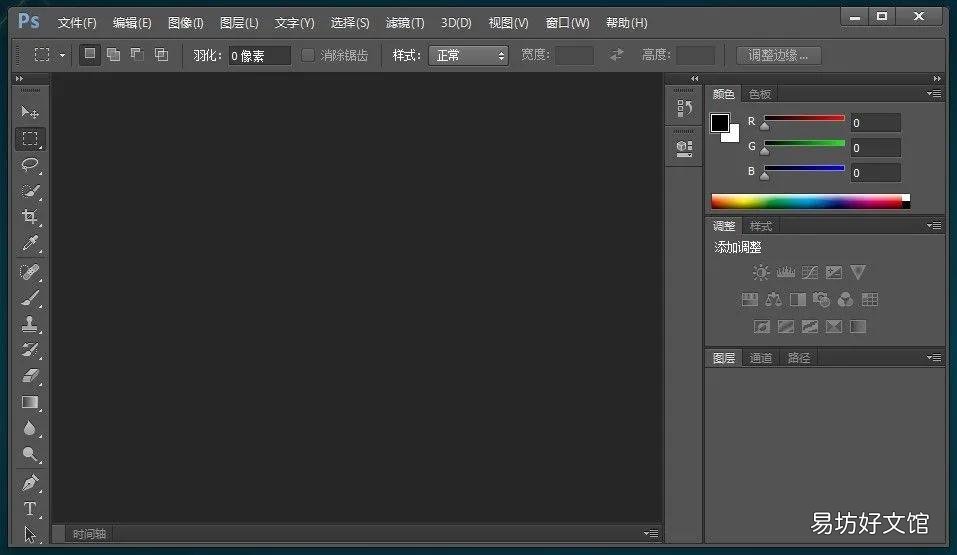This screenshot has height=555, width=957.
Task: Toggle the anti-alias checkbox
Action: (x=308, y=56)
